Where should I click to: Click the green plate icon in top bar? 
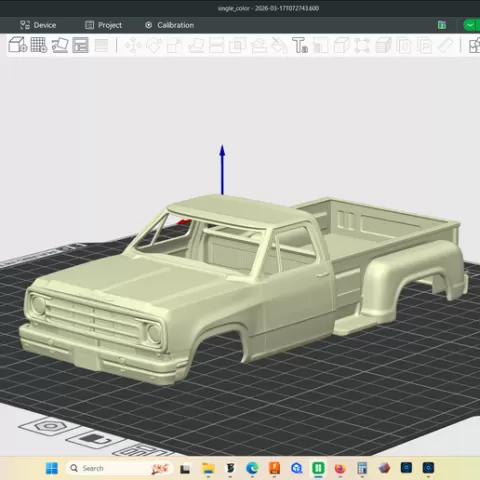pos(442,25)
